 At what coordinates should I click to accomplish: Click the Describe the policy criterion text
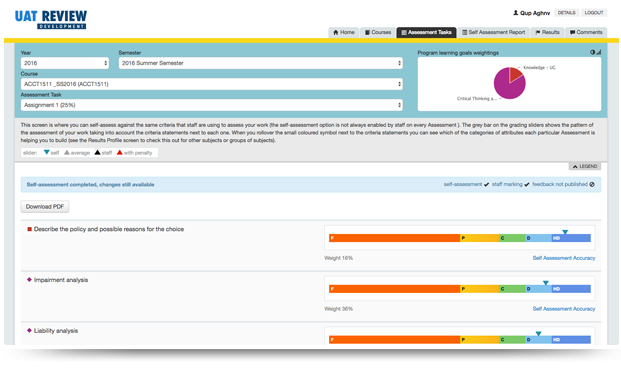109,229
